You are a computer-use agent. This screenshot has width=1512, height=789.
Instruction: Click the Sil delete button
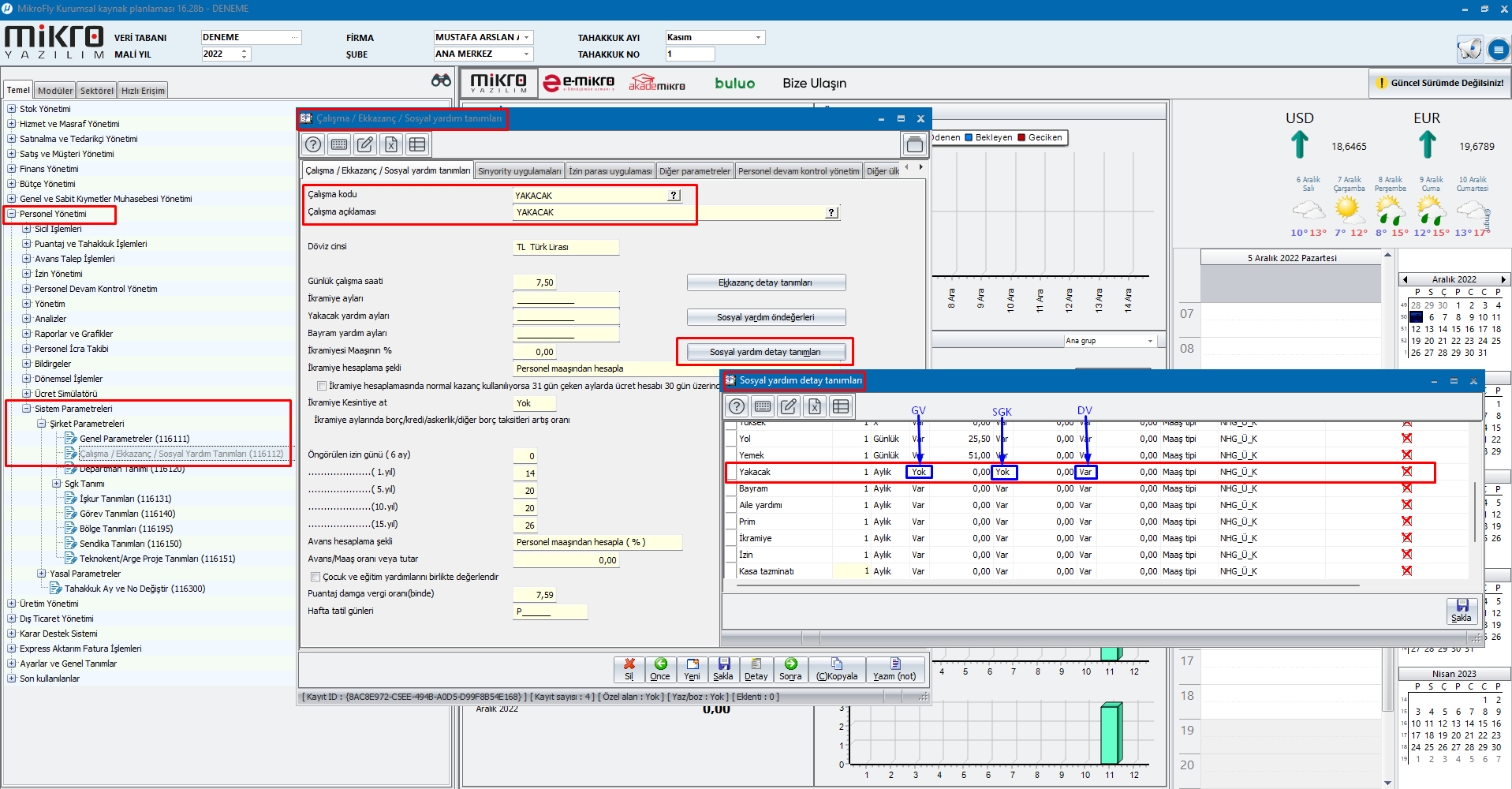(x=629, y=669)
